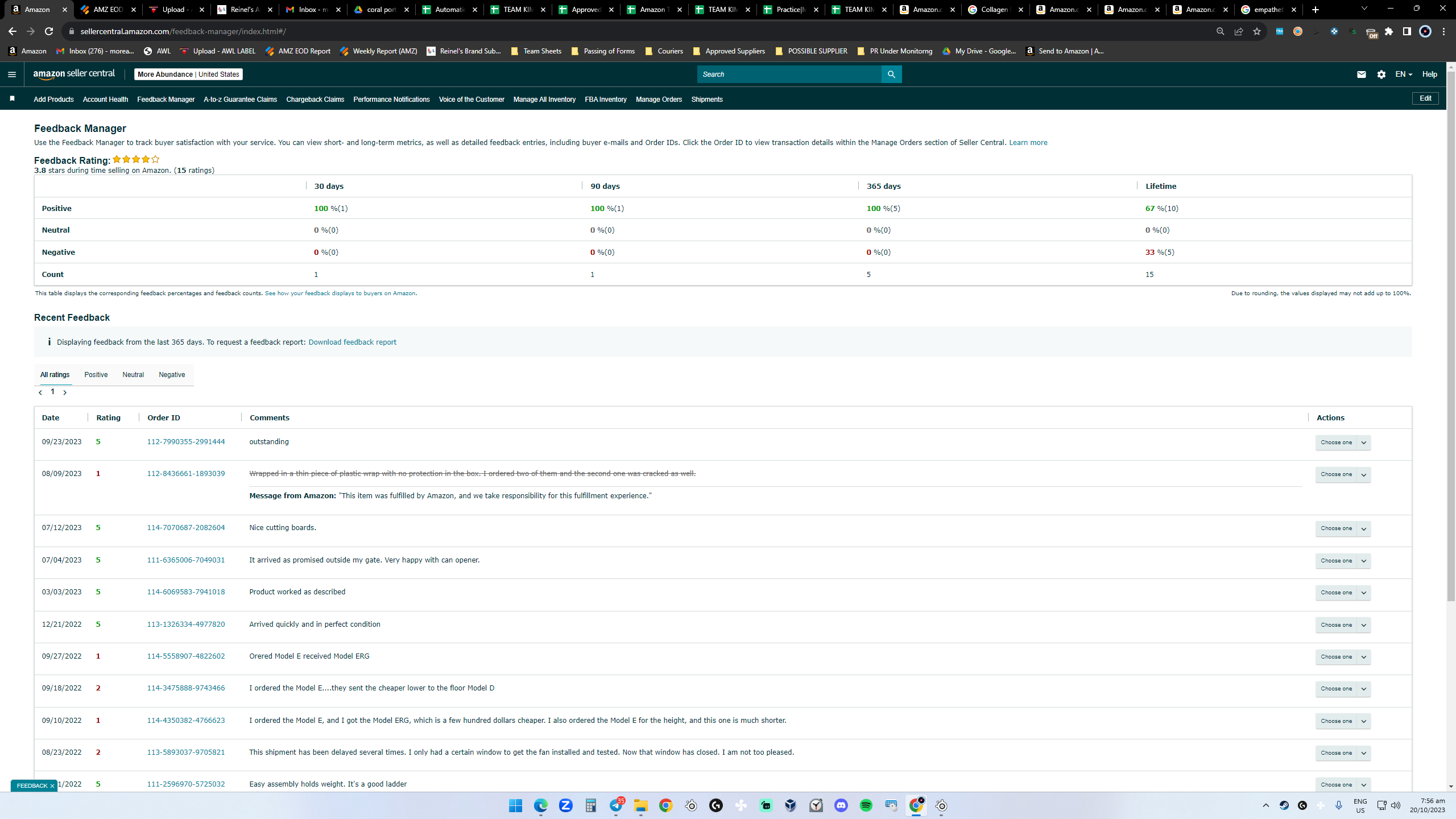Open A-to-z Guarantee Claims
The width and height of the screenshot is (1456, 819).
[240, 100]
